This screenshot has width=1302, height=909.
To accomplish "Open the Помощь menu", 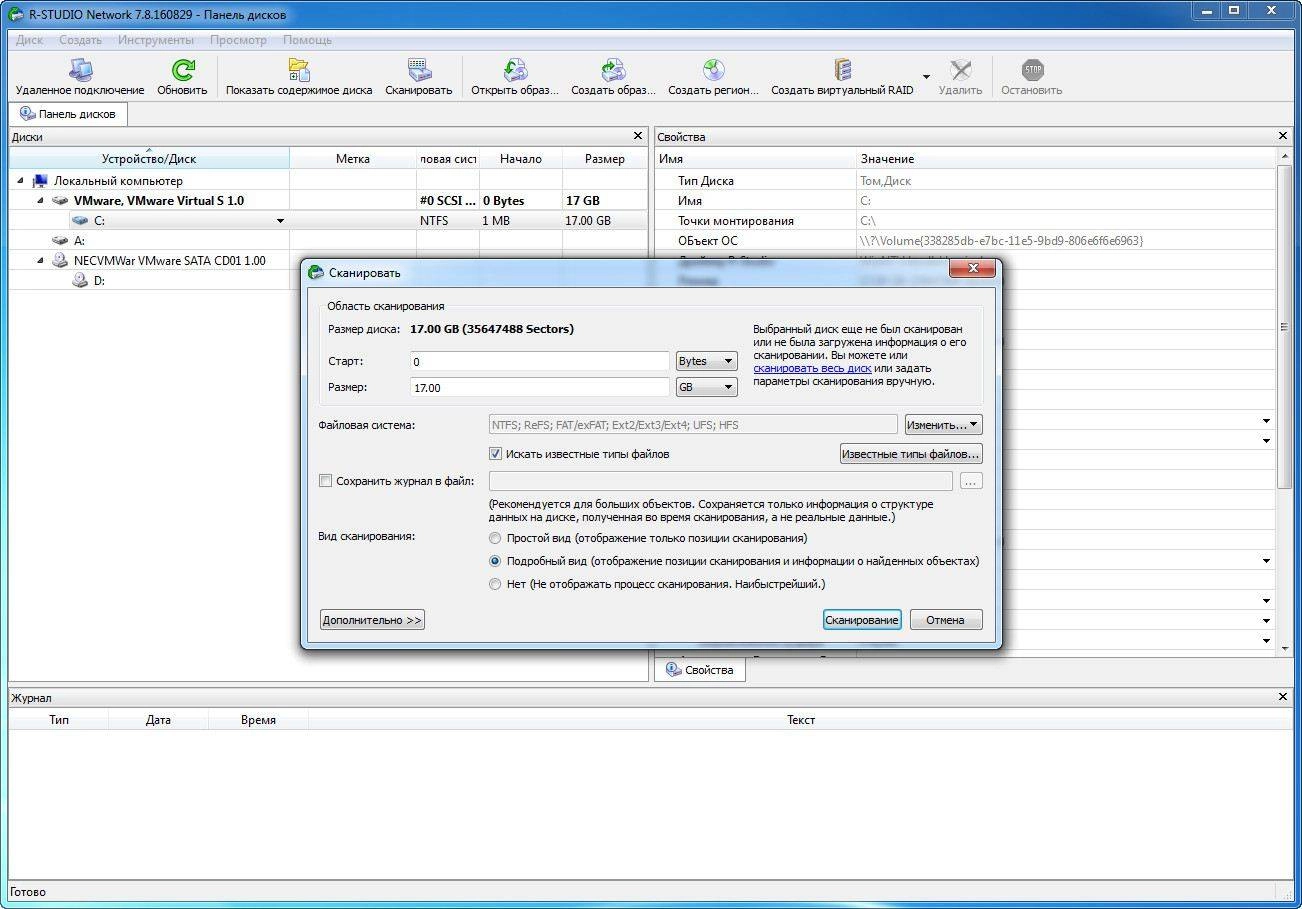I will pyautogui.click(x=307, y=40).
